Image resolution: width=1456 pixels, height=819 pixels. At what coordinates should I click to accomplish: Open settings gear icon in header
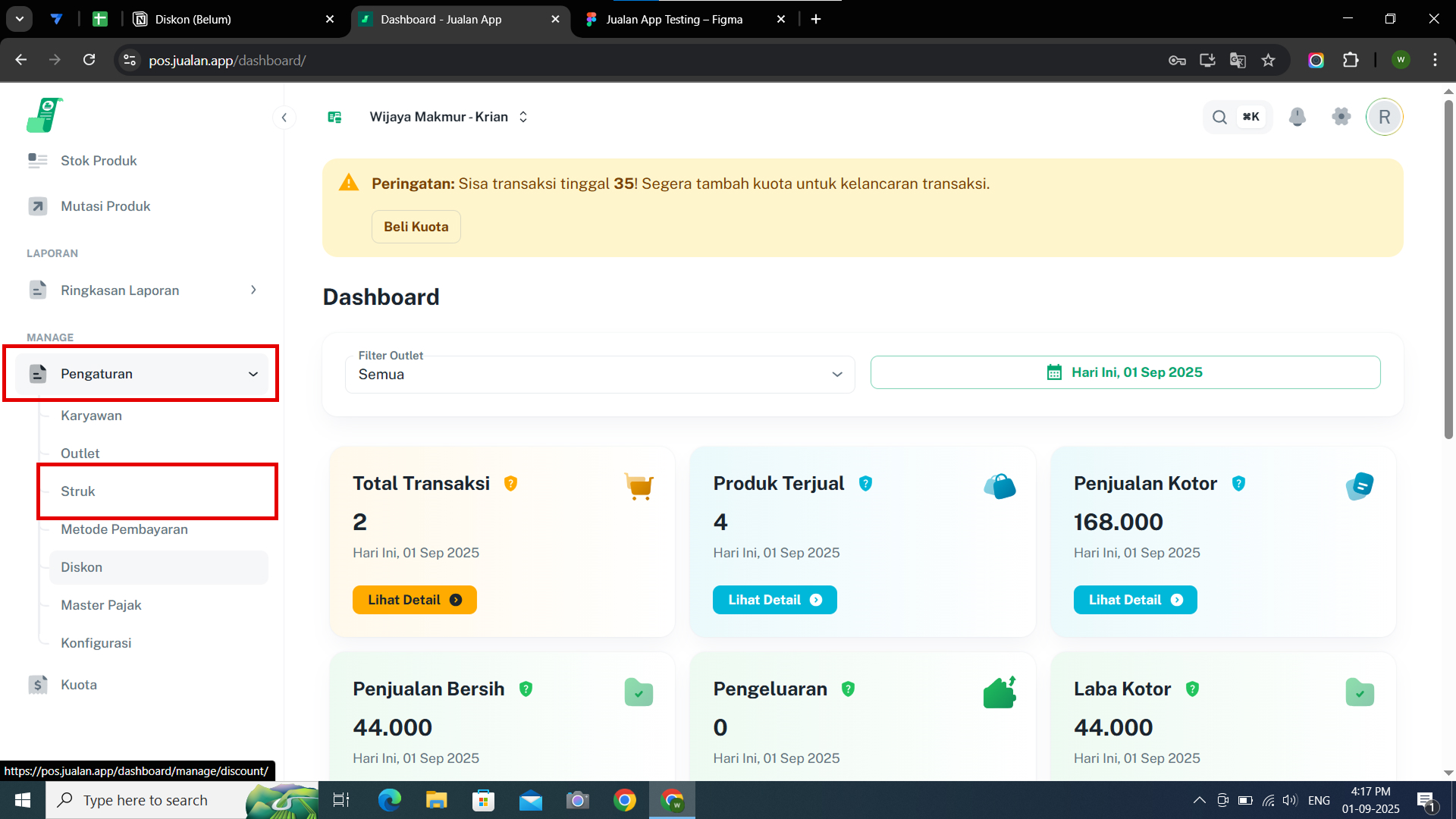pyautogui.click(x=1341, y=117)
